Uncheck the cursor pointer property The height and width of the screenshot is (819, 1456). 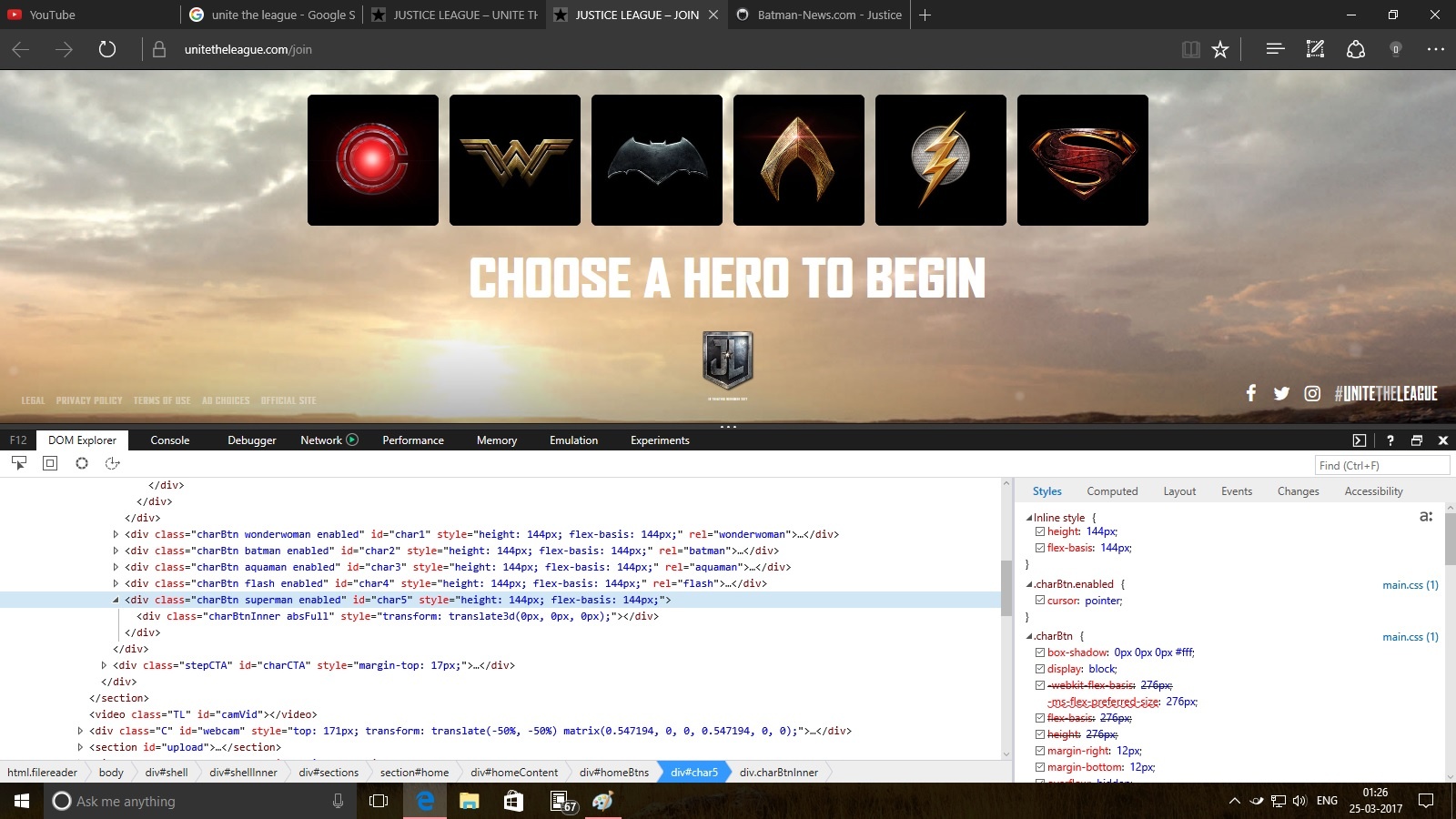click(x=1040, y=601)
